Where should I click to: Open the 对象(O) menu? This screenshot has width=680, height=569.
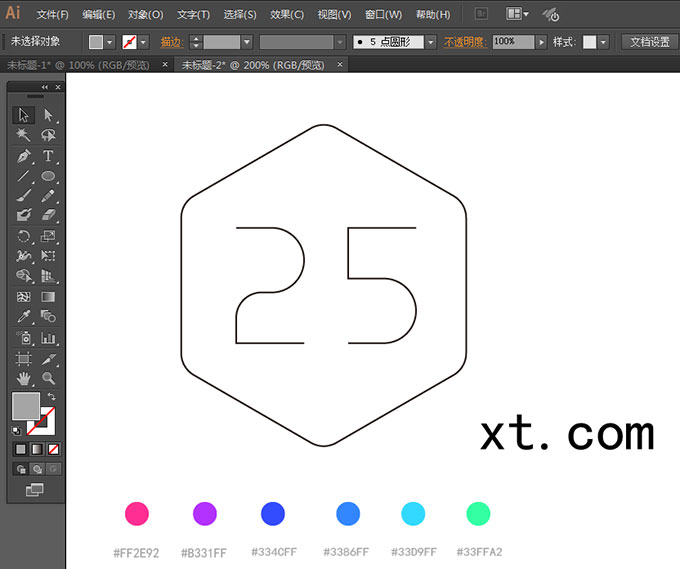click(146, 15)
